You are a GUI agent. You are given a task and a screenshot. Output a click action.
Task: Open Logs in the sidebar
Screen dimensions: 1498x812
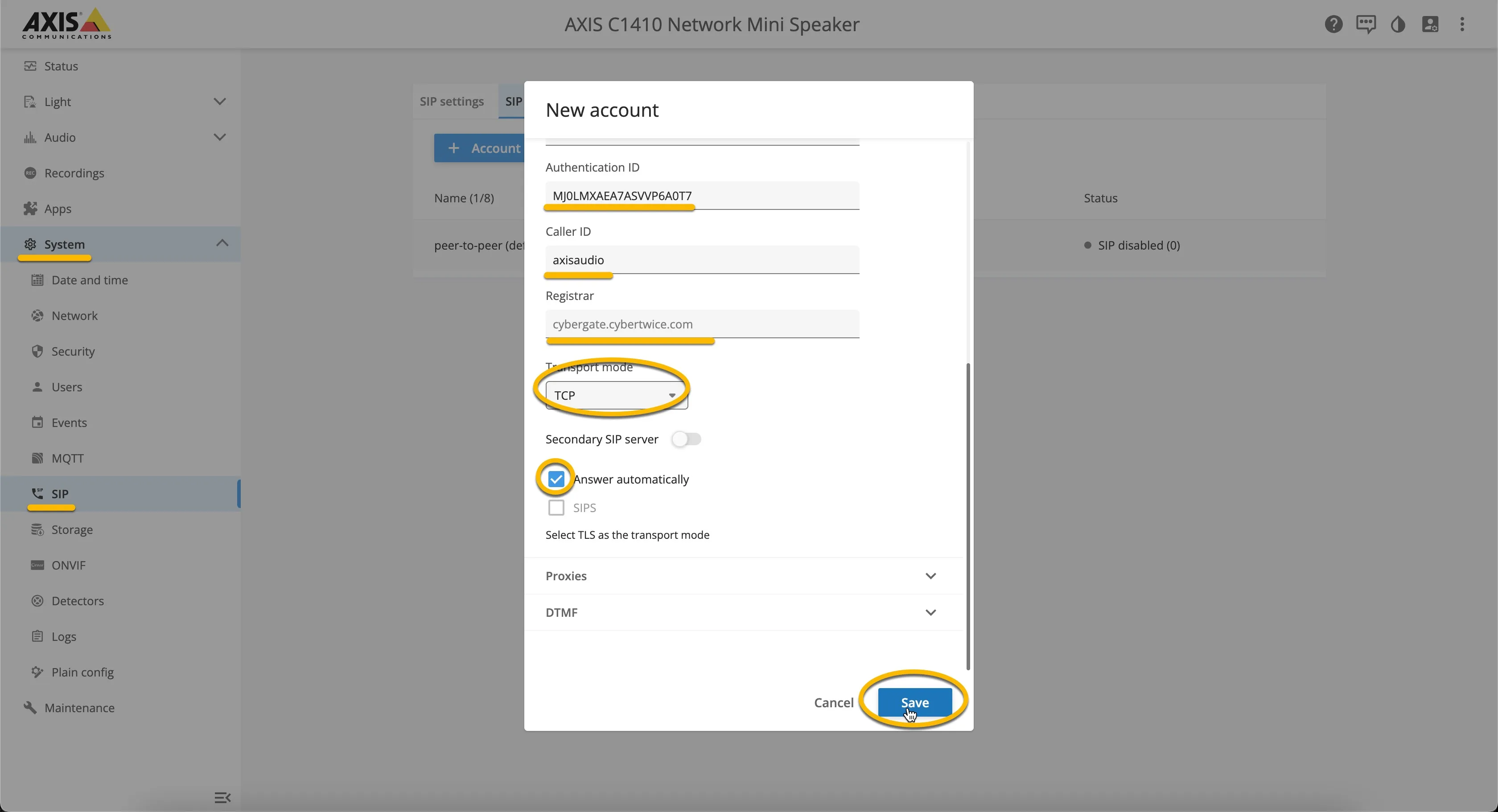click(x=120, y=636)
